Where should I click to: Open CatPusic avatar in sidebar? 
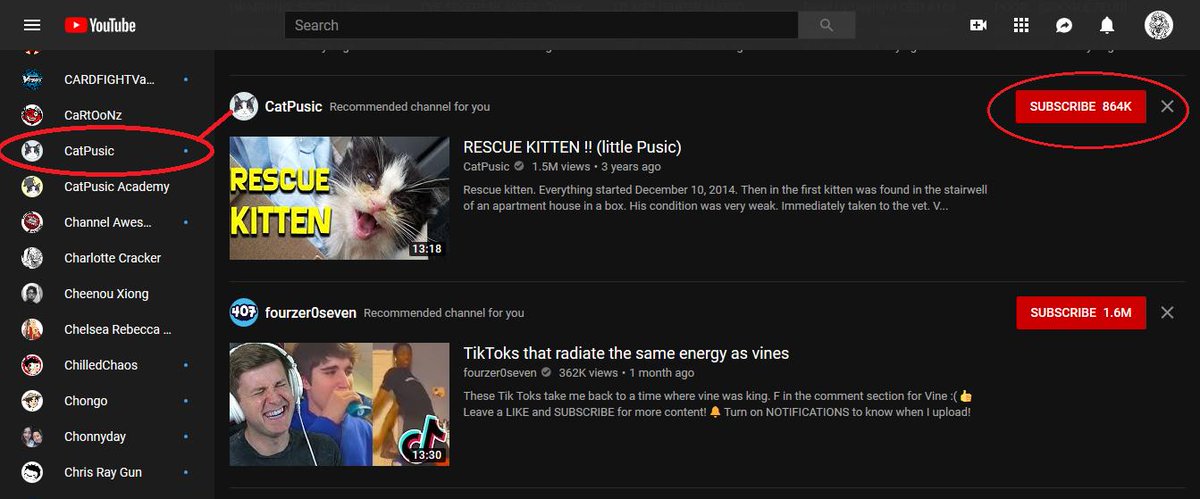(x=32, y=151)
